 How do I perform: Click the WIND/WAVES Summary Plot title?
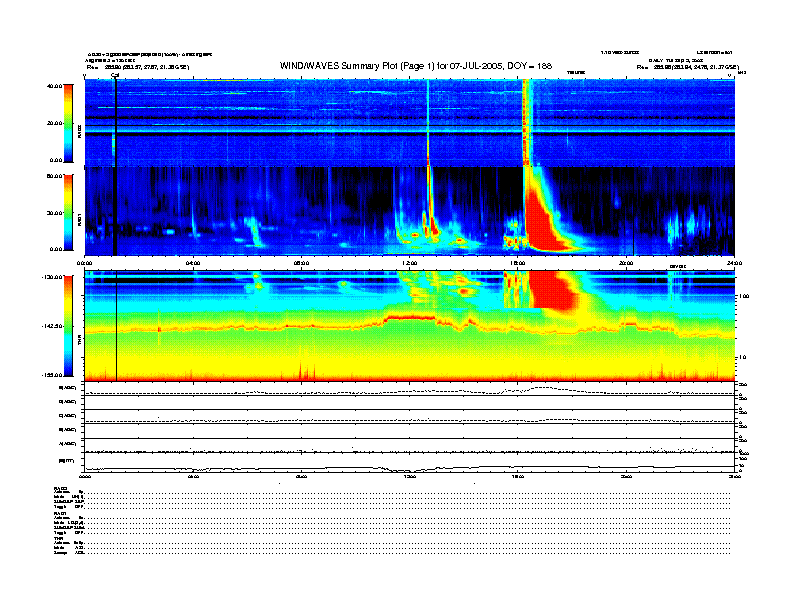[x=415, y=66]
